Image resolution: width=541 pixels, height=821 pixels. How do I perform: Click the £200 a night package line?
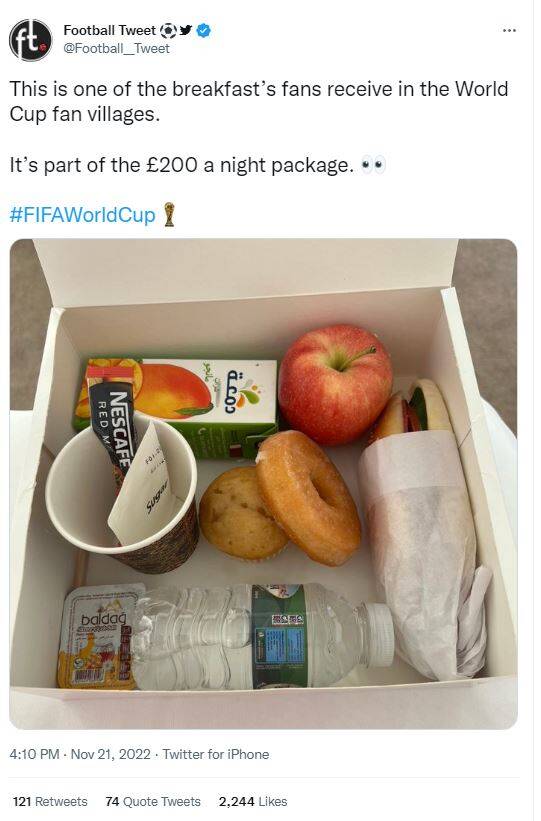[182, 165]
